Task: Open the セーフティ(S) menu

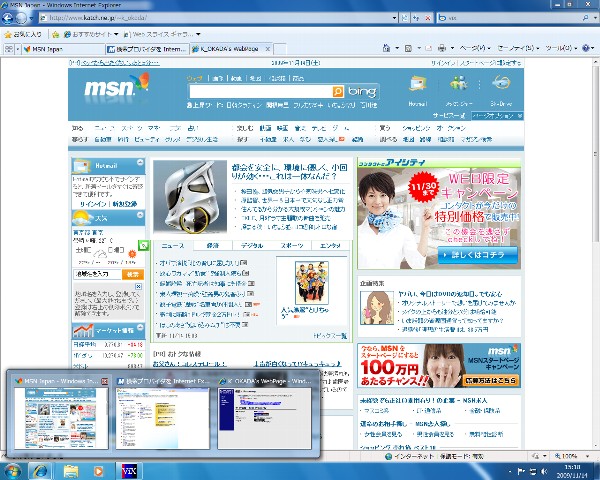Action: (518, 48)
